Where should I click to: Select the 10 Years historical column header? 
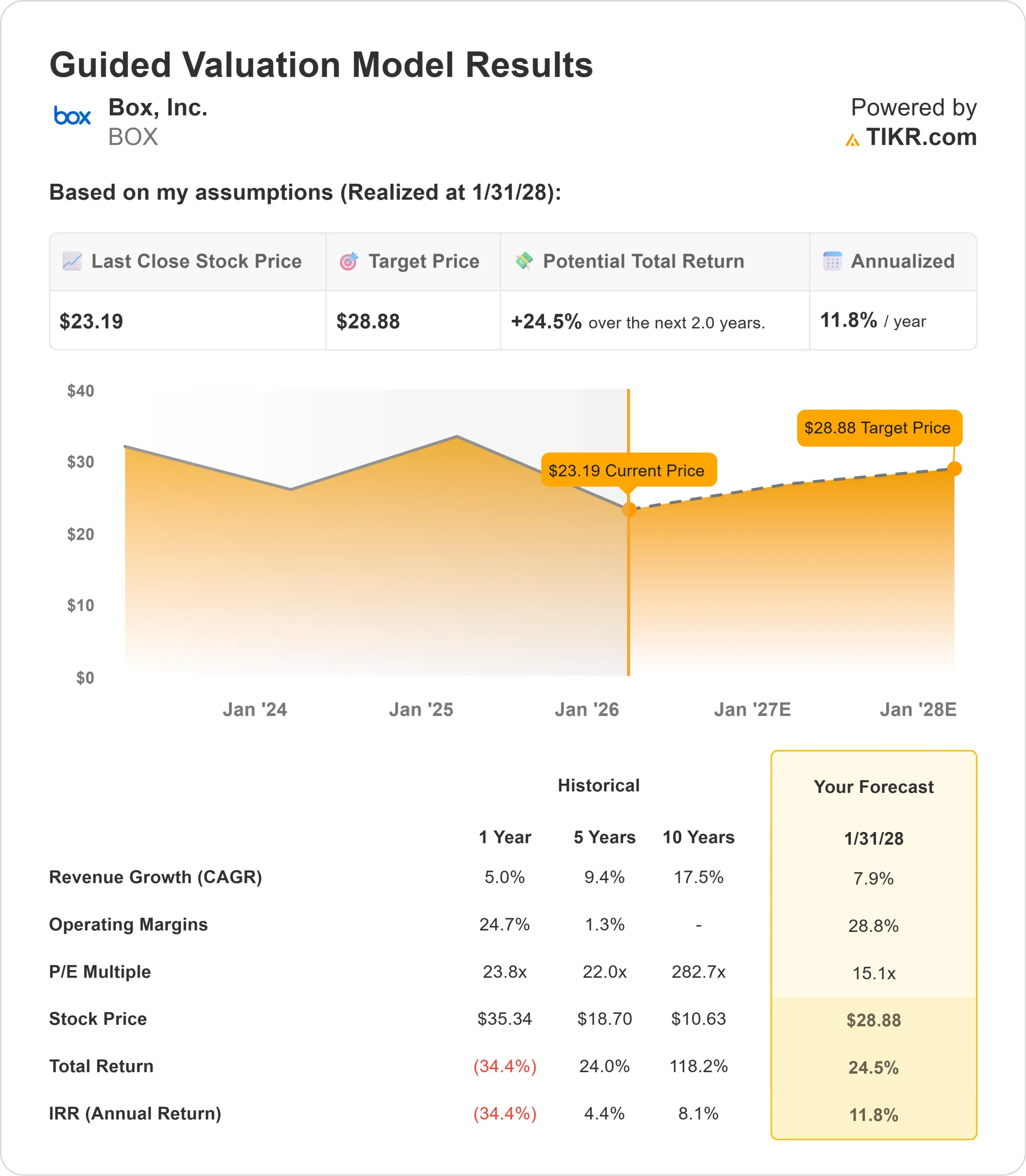(698, 837)
